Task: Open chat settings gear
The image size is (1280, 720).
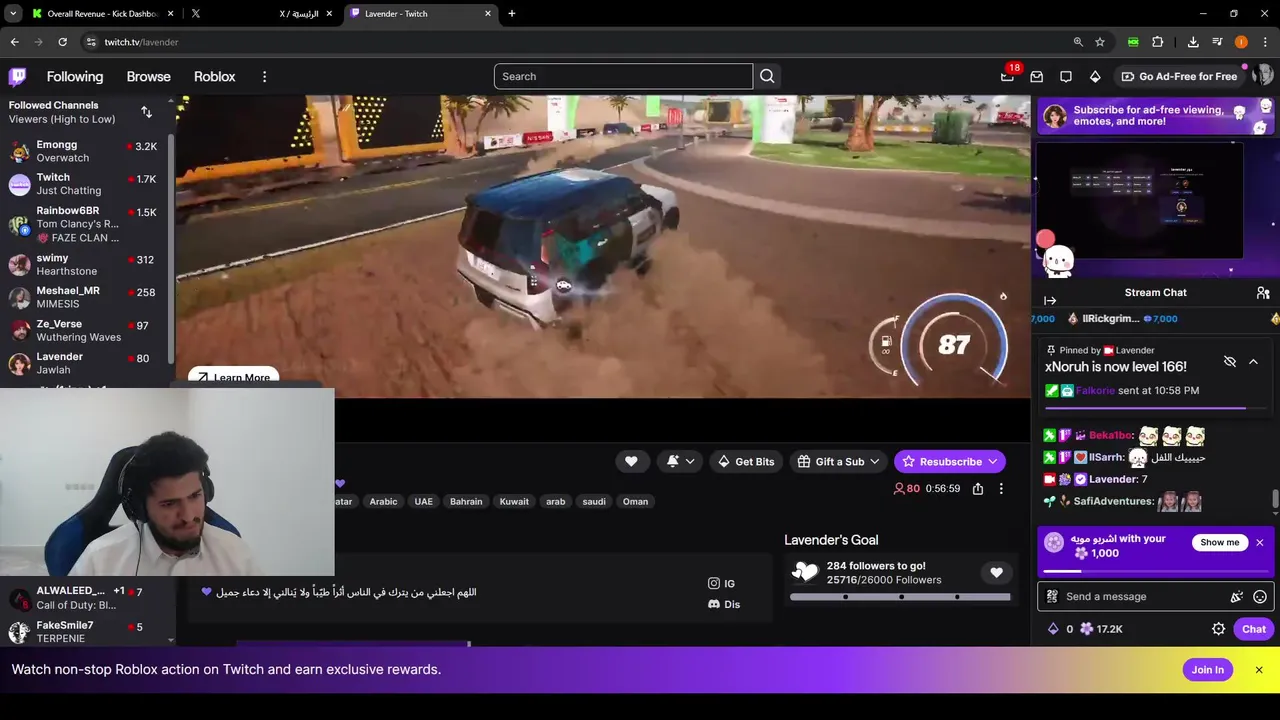Action: (x=1218, y=629)
